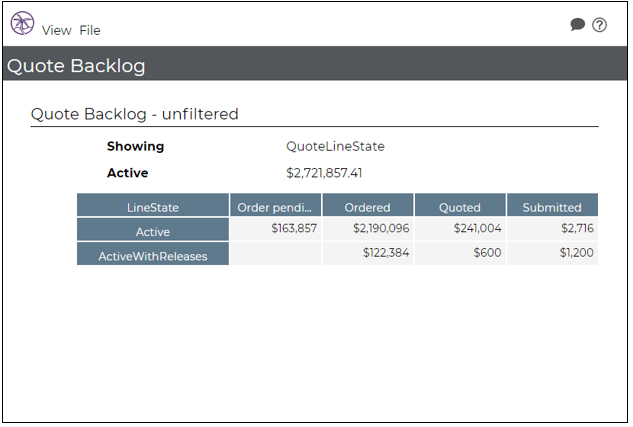
Task: Click the $163,857 cell
Action: click(275, 229)
